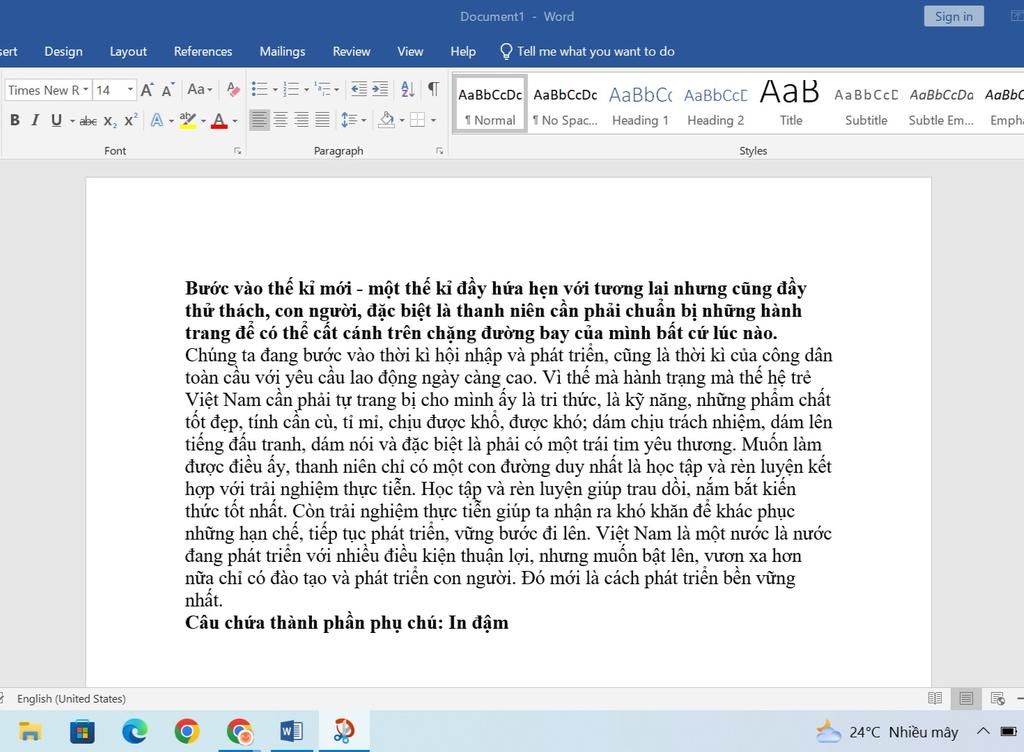Open Text Effects and Typography
This screenshot has width=1024, height=752.
click(157, 121)
